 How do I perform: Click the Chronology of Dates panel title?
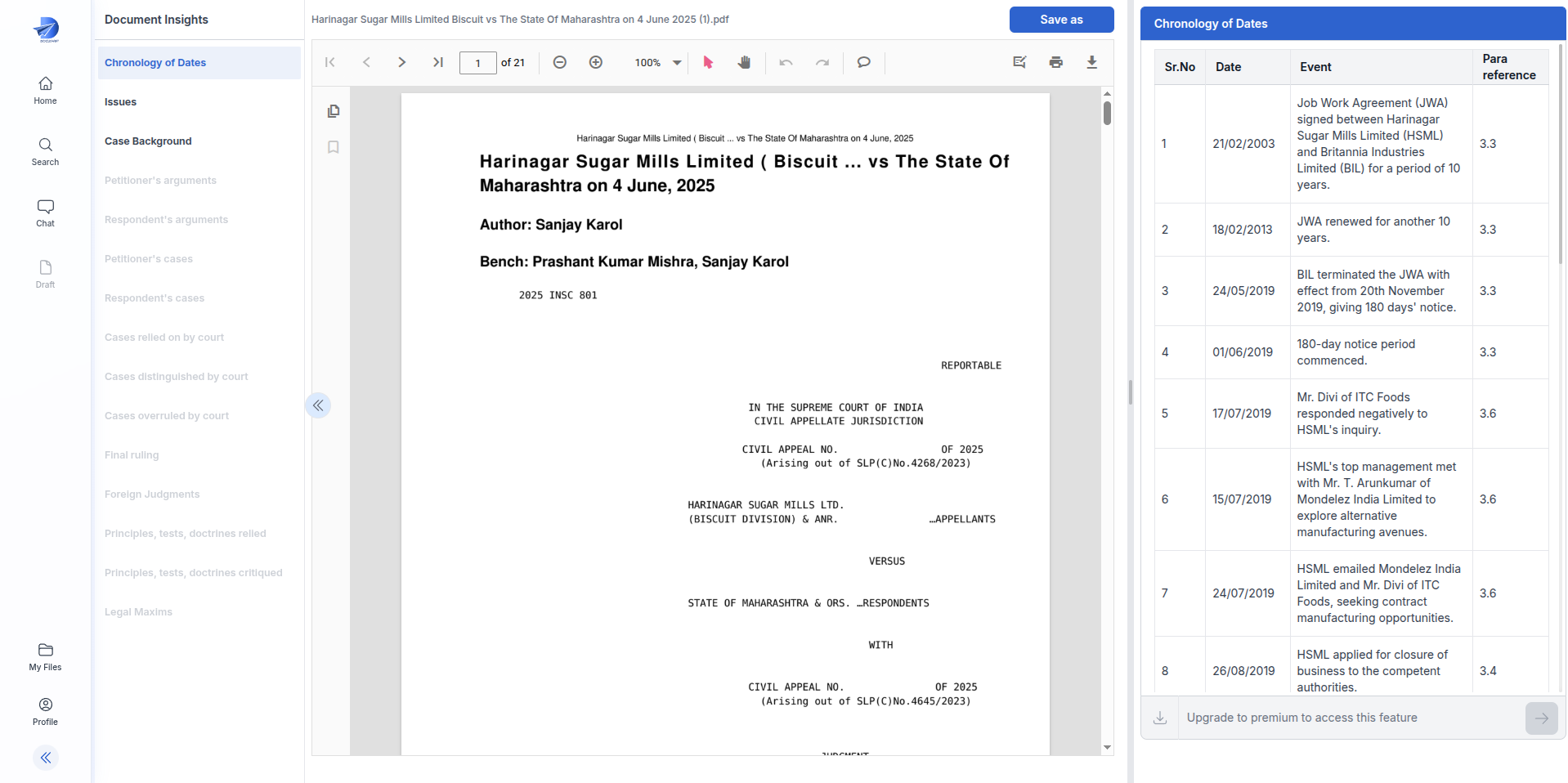coord(1211,24)
